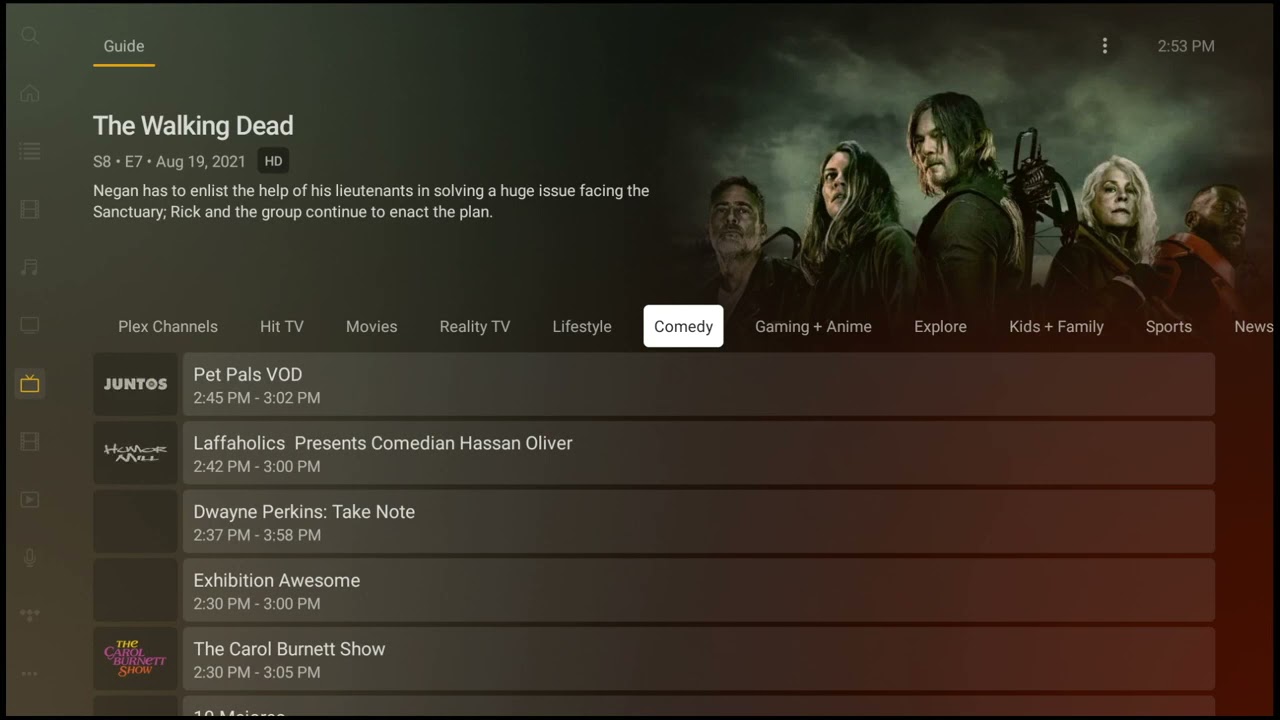
Task: Open the music library sidebar icon
Action: (30, 267)
